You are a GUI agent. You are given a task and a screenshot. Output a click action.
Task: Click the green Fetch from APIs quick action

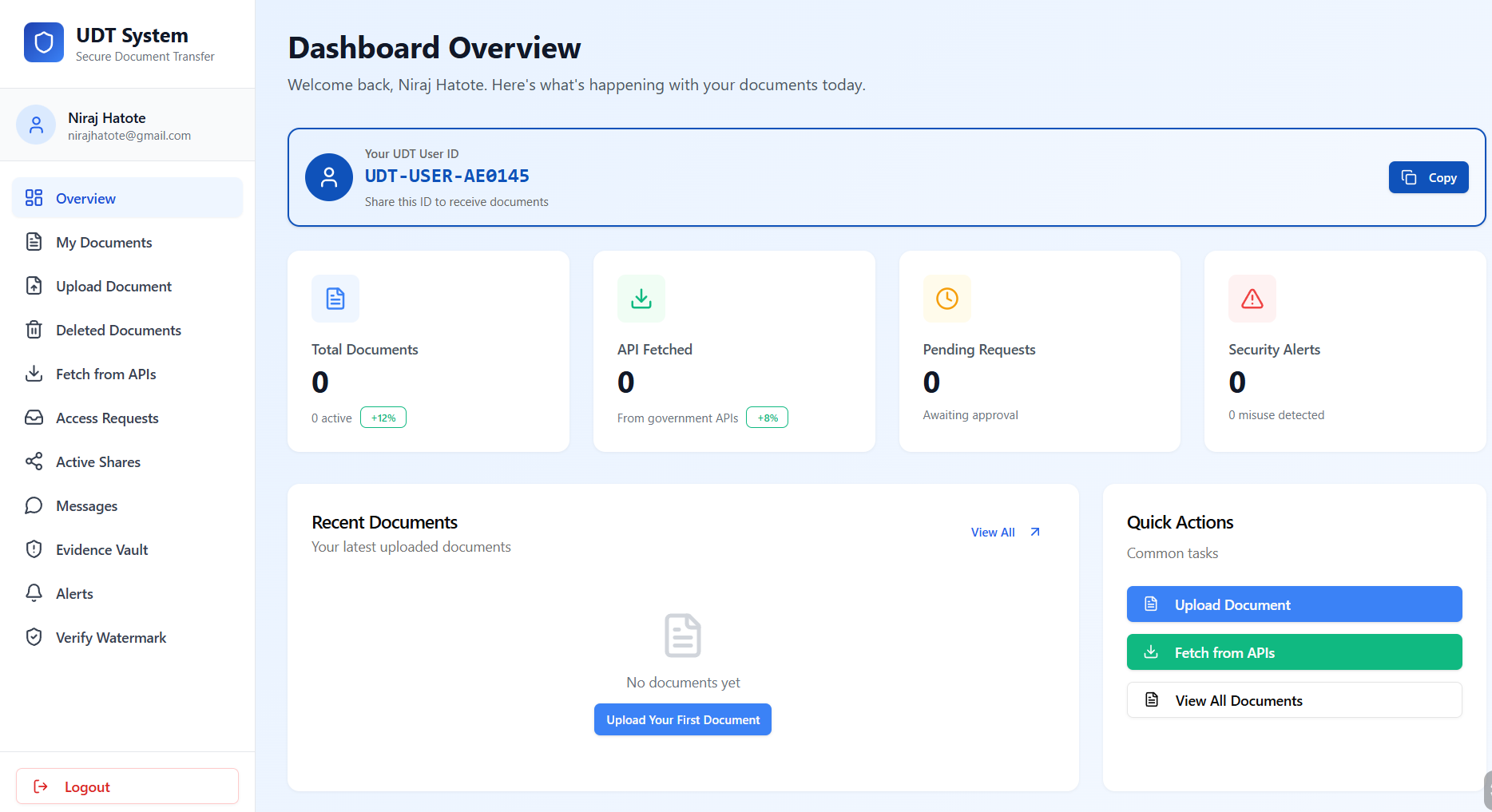tap(1294, 652)
